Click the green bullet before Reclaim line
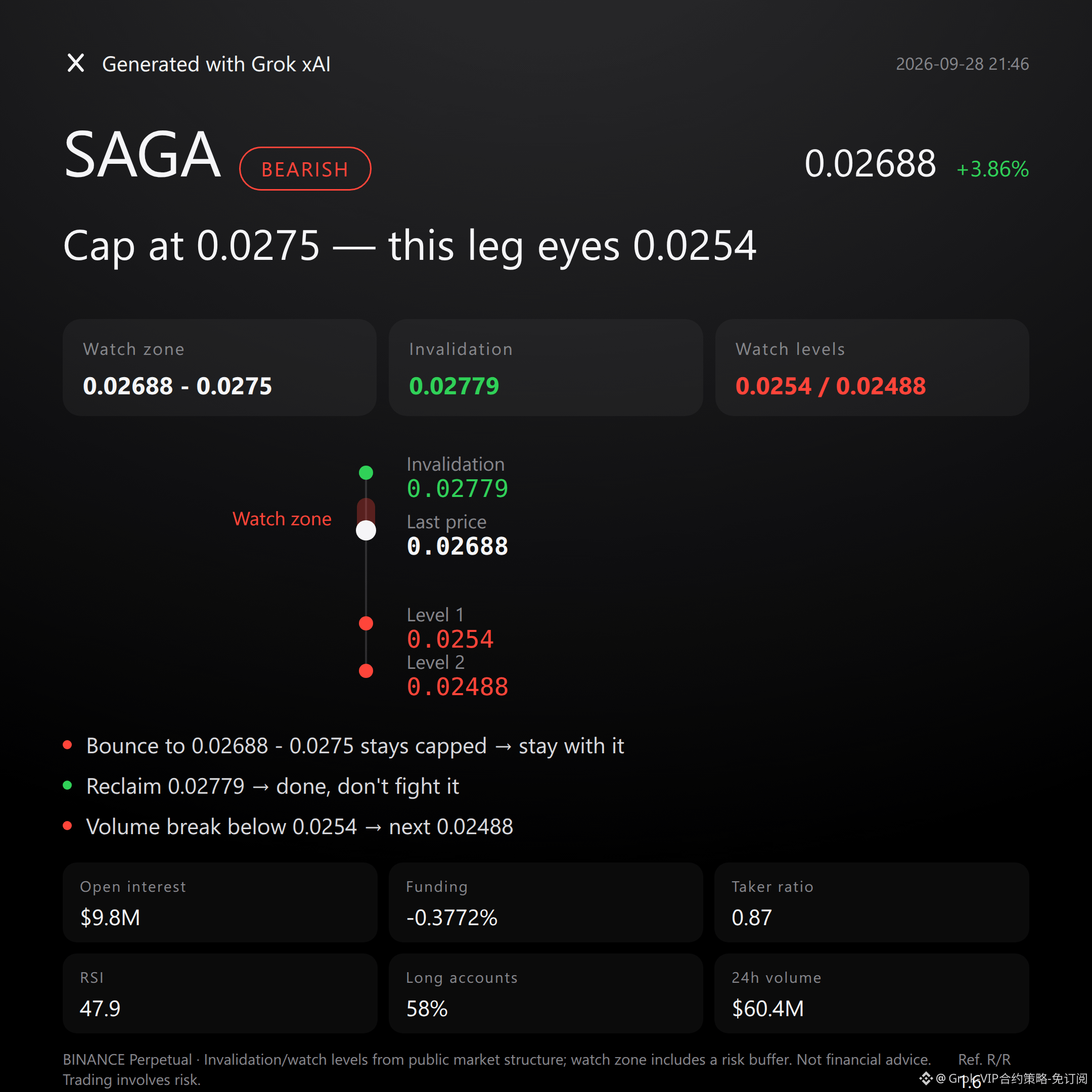Viewport: 1092px width, 1092px height. (67, 785)
